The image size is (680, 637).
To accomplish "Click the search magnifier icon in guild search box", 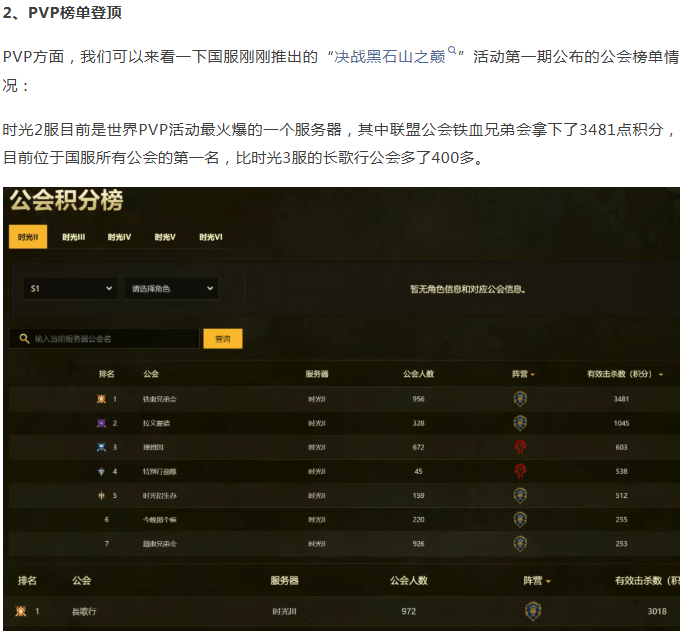I will (24, 339).
